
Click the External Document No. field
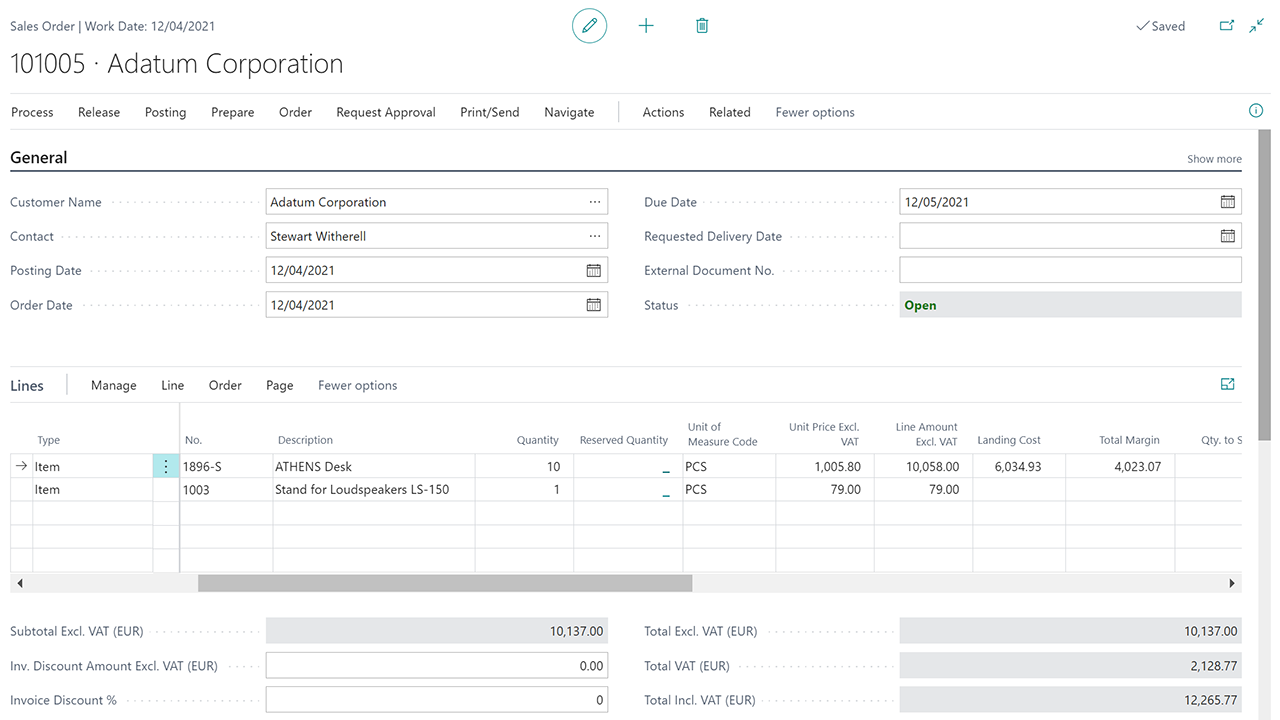1071,270
